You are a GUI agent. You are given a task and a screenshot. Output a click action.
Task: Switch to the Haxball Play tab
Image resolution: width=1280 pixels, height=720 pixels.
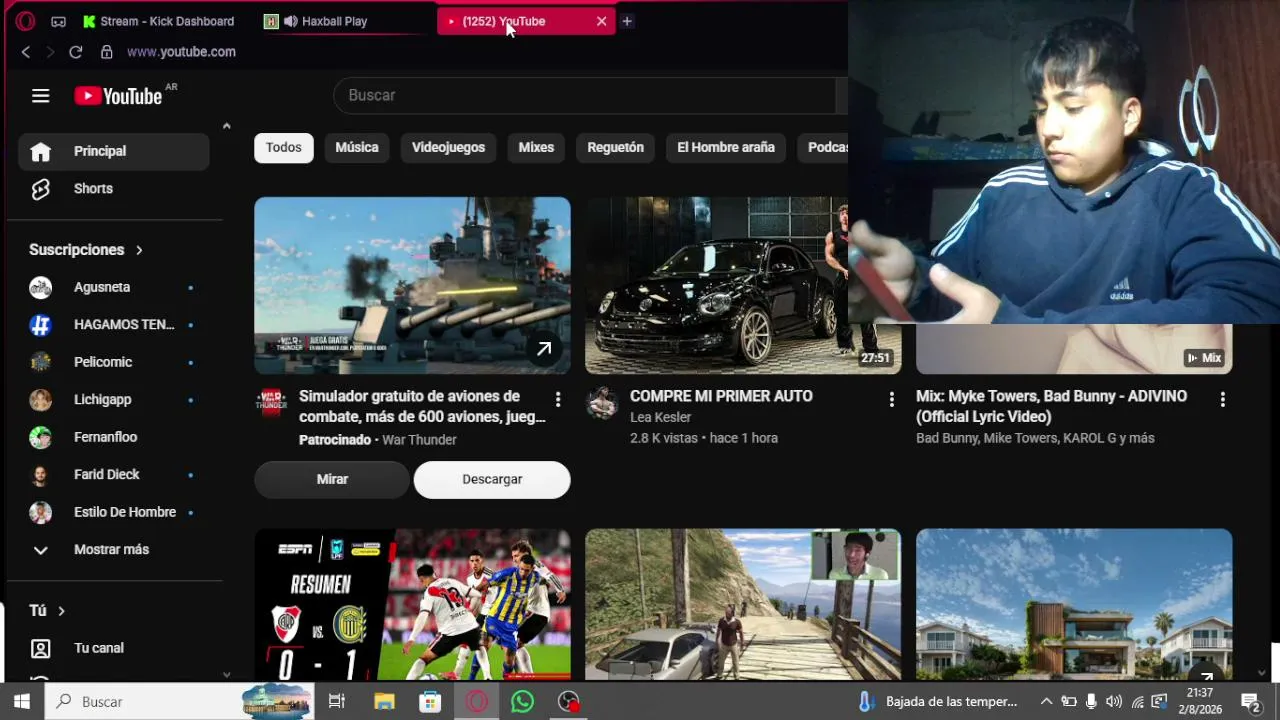pyautogui.click(x=340, y=21)
